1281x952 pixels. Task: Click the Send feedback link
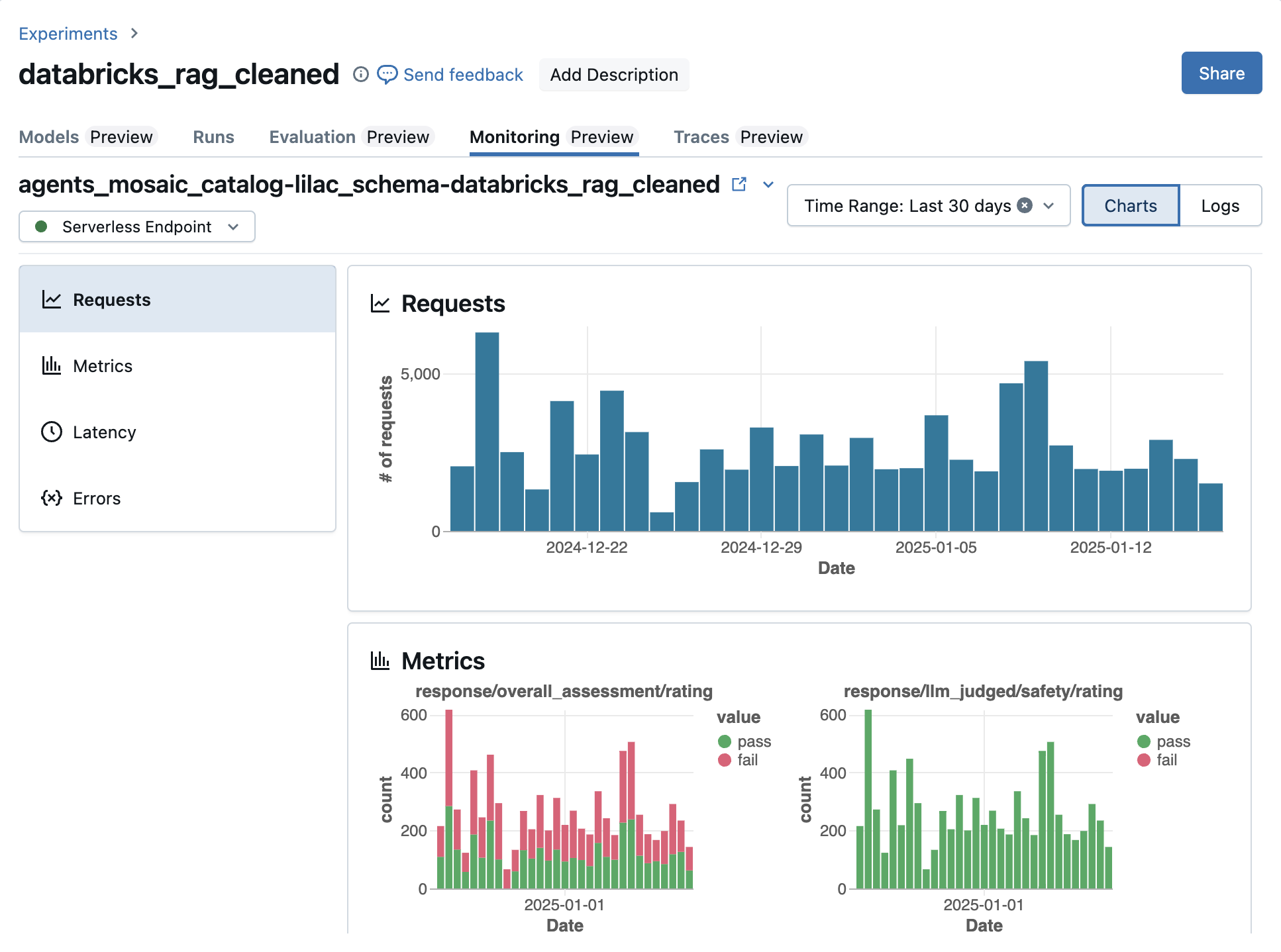click(x=463, y=75)
